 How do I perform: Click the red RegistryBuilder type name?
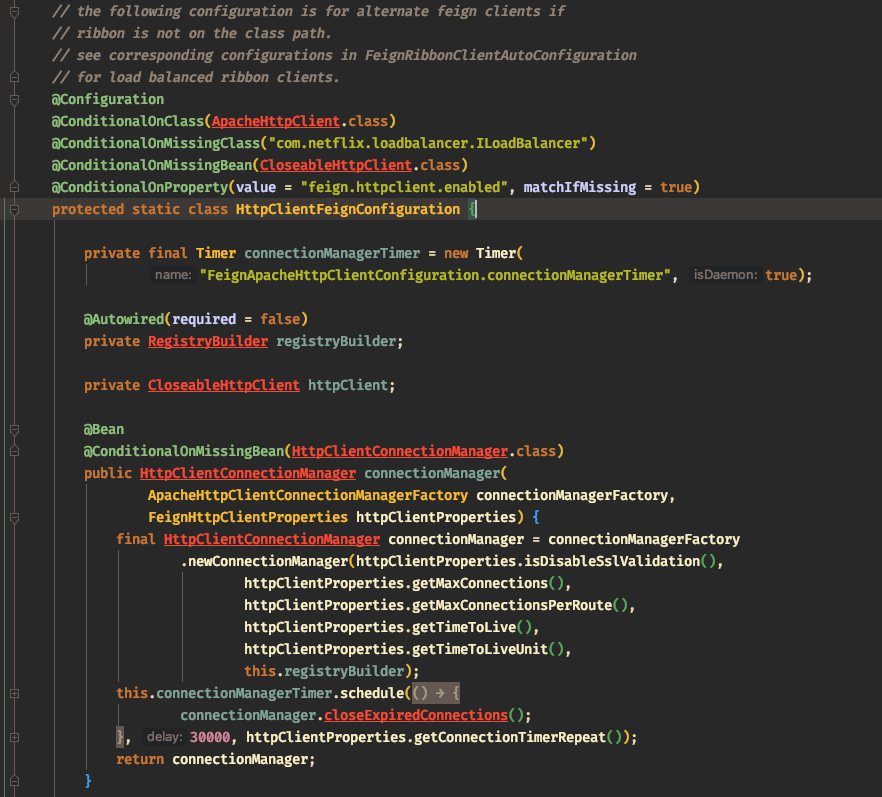208,341
